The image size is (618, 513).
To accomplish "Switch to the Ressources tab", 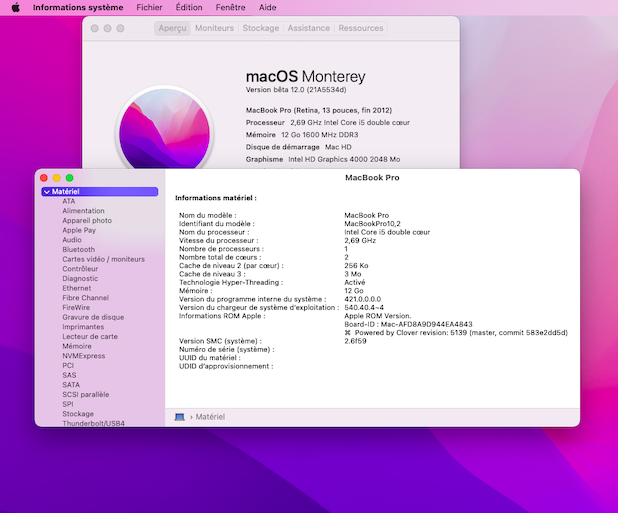I will pyautogui.click(x=361, y=28).
